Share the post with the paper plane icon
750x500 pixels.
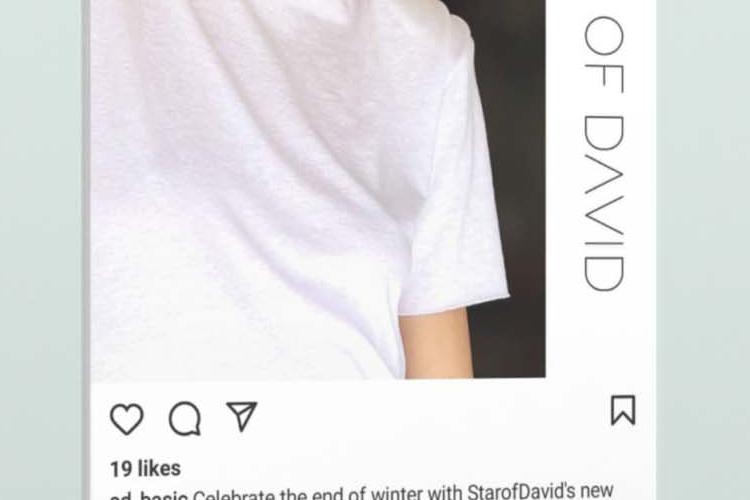click(242, 416)
